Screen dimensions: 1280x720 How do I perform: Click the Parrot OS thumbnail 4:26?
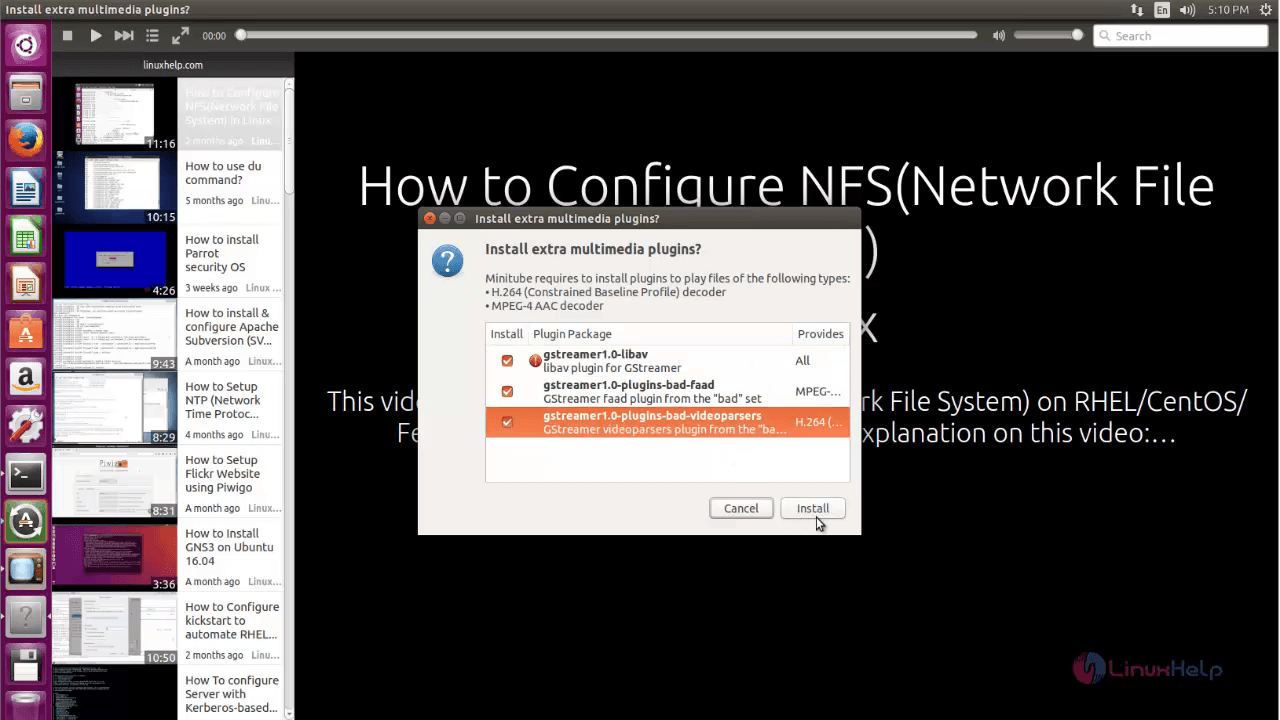point(115,262)
